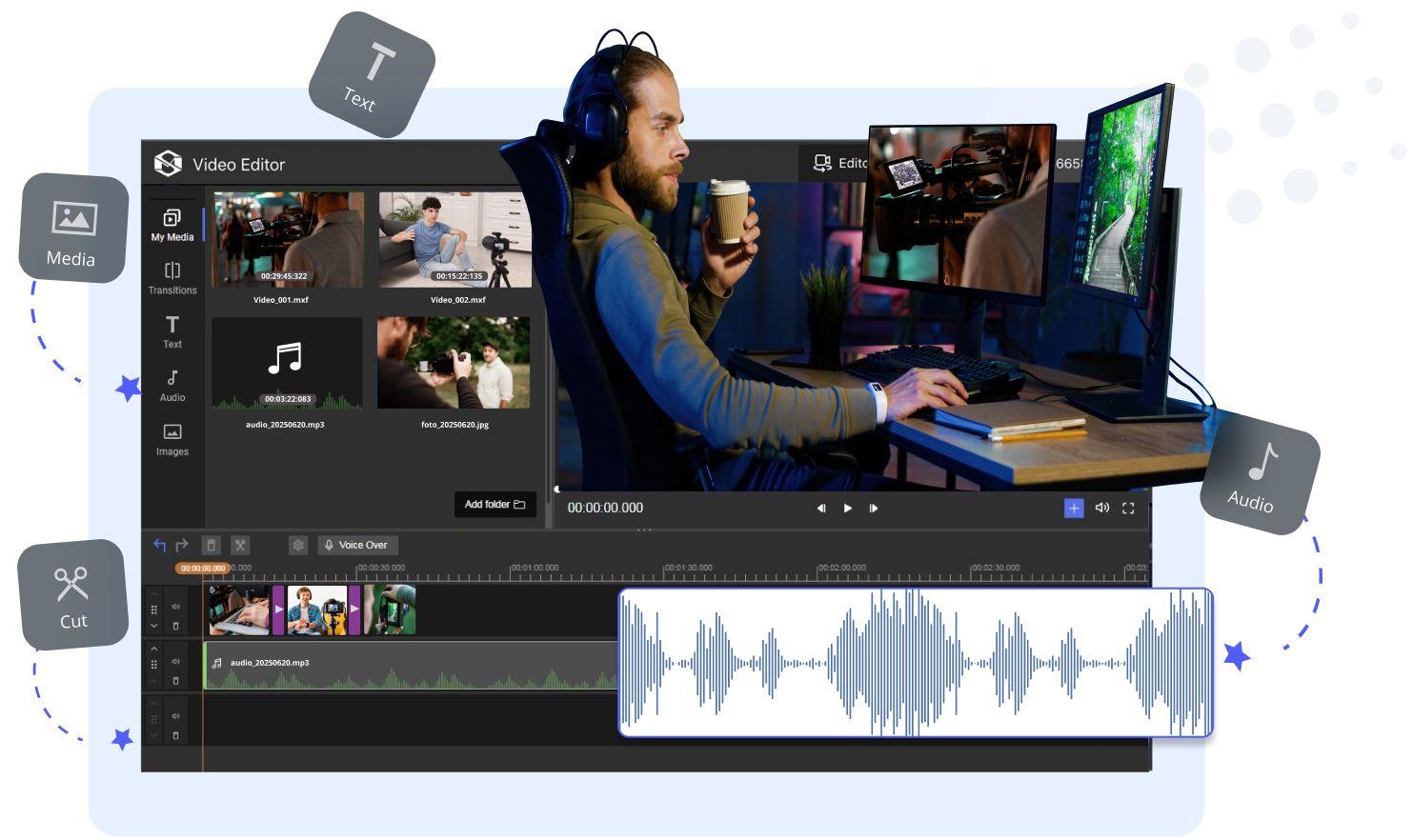1413x840 pixels.
Task: Click the 00:03:22:083 duration label
Action: [x=287, y=399]
